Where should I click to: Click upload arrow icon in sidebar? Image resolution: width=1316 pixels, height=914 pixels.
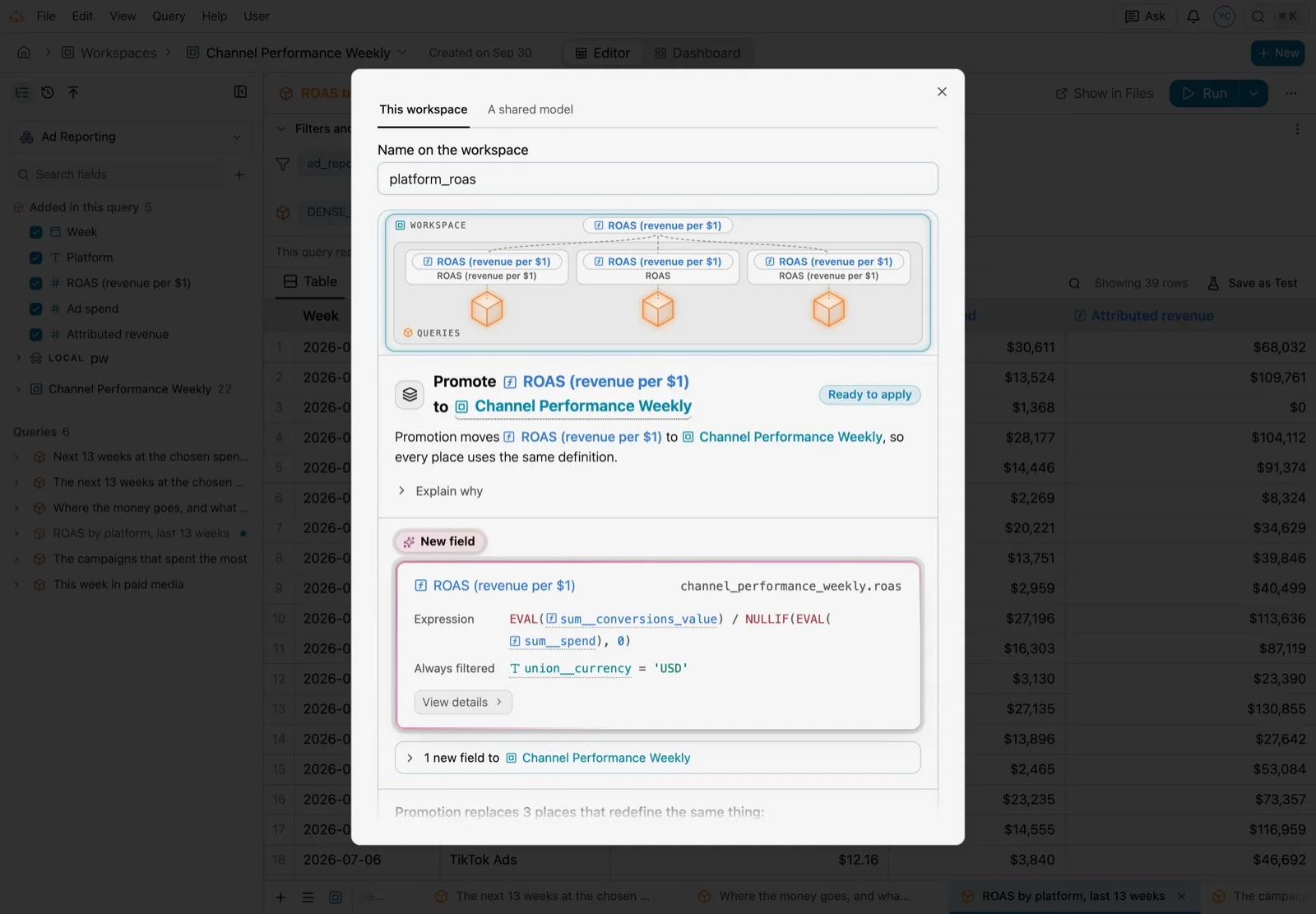pos(73,92)
